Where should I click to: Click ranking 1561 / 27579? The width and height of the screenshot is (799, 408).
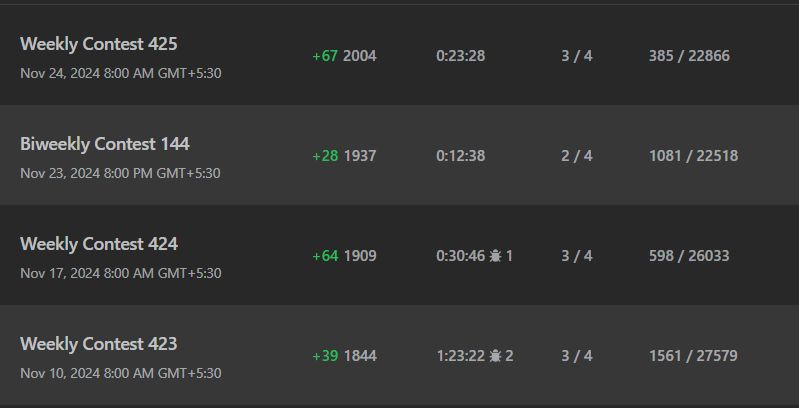(693, 356)
